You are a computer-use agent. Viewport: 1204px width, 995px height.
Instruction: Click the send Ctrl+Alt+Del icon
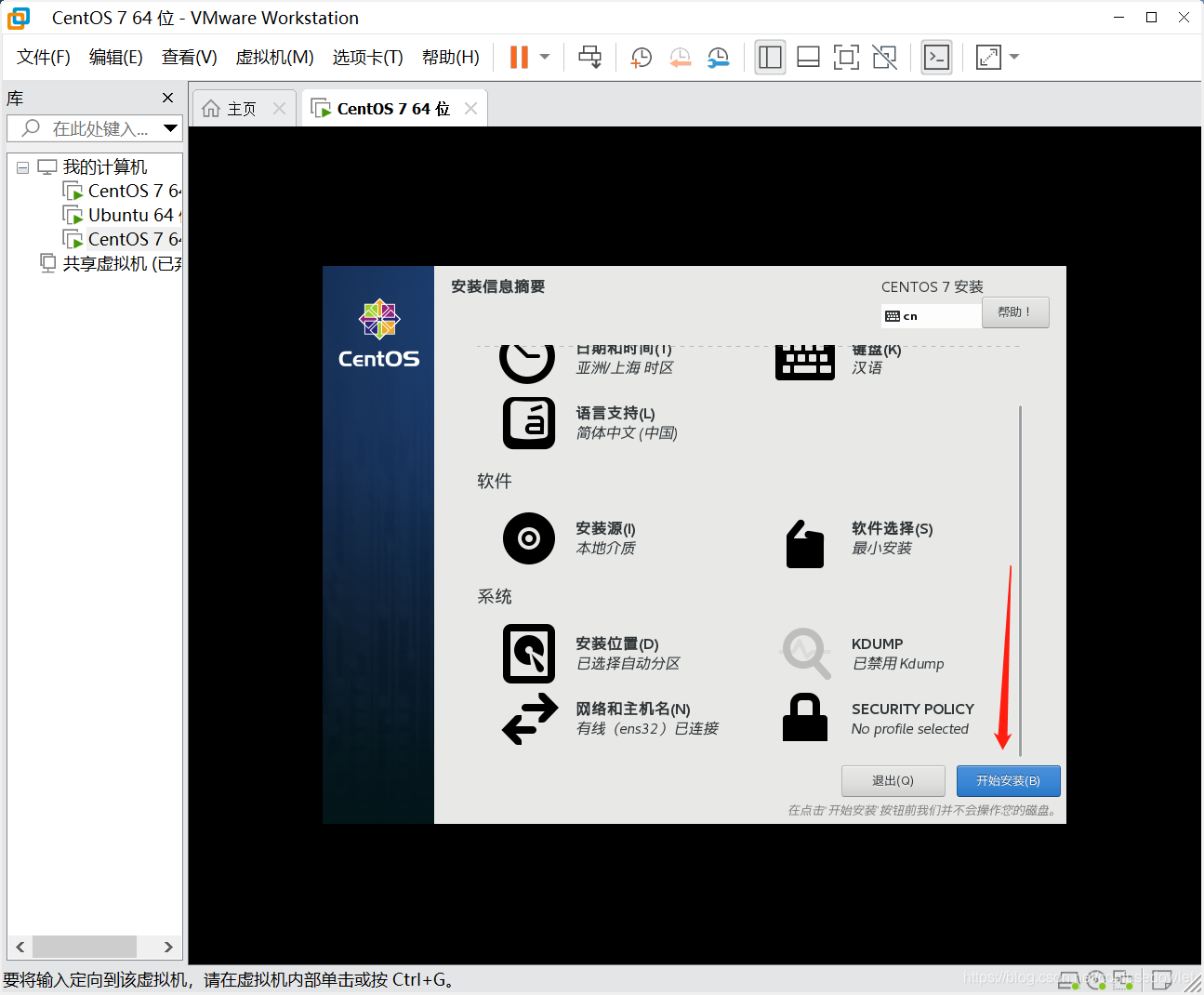589,57
